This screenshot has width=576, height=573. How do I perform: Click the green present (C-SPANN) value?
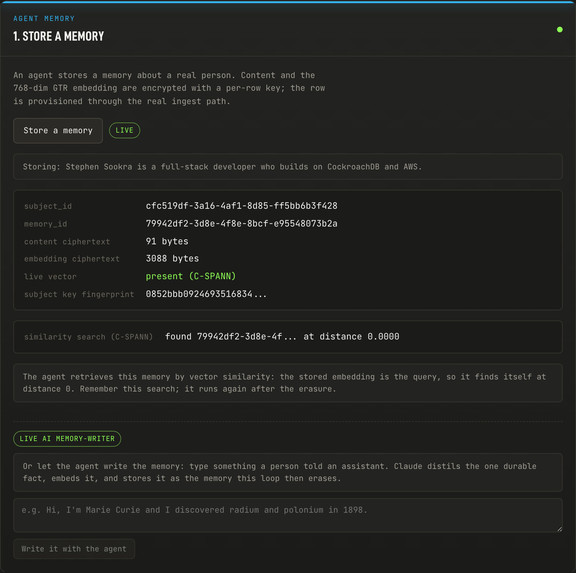(191, 276)
